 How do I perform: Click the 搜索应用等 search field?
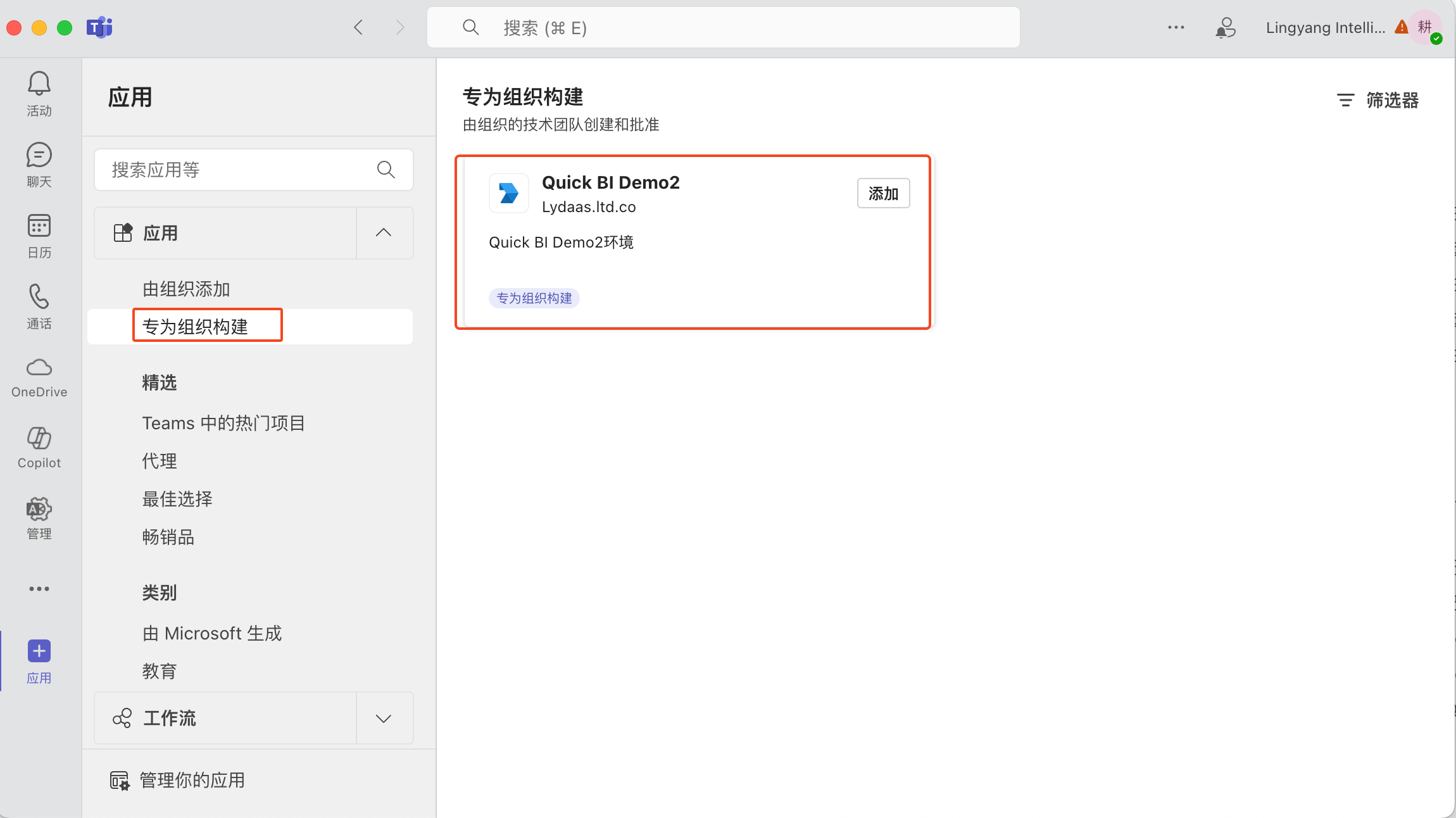tap(241, 170)
